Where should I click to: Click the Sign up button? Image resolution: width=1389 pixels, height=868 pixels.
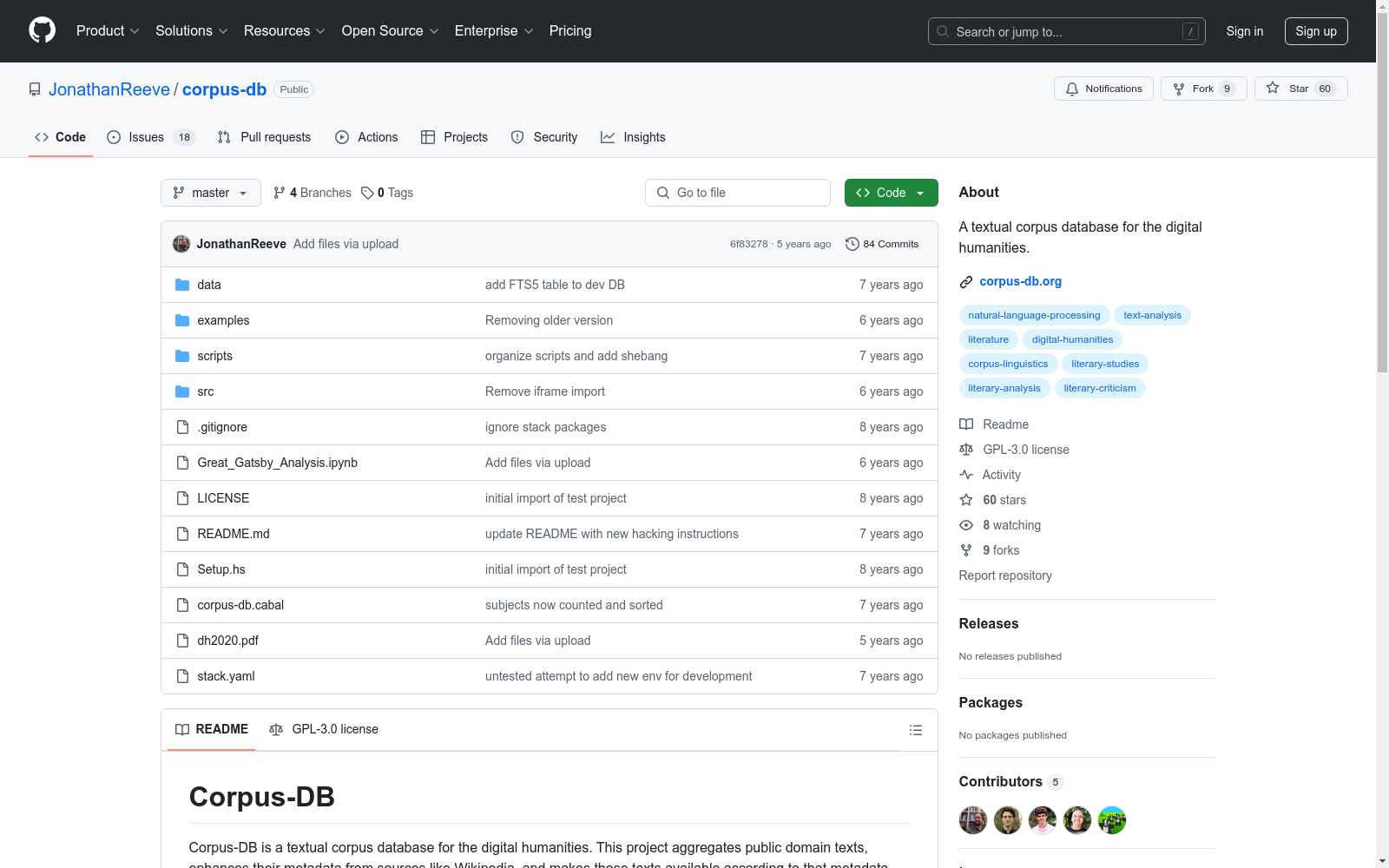tap(1316, 31)
